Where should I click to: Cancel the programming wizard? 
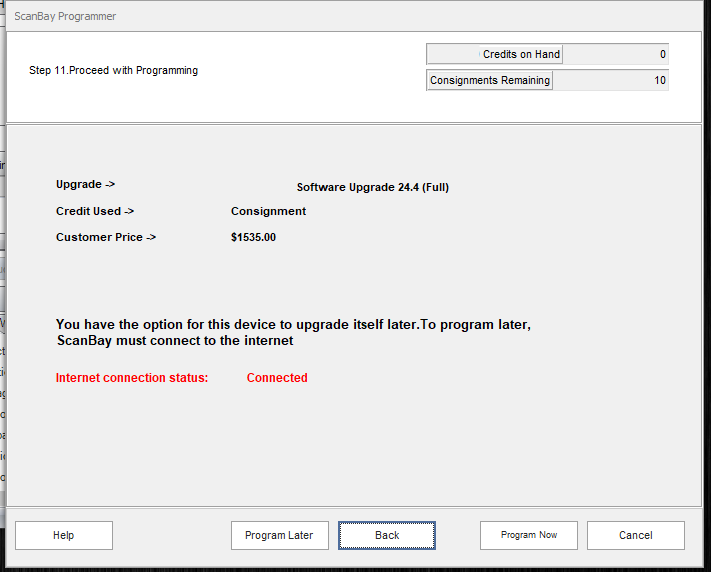click(x=635, y=535)
